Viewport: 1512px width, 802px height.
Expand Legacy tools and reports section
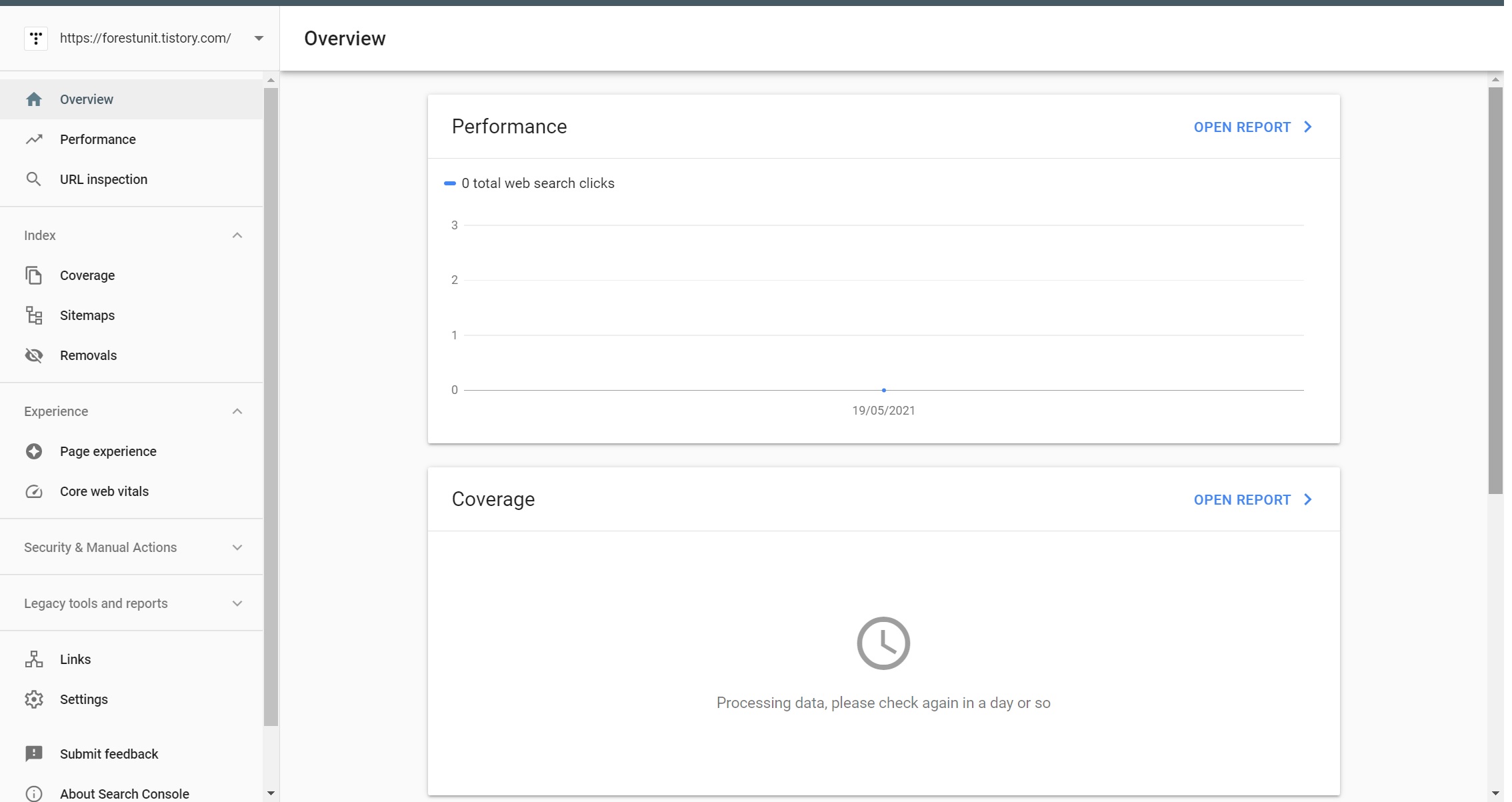point(237,603)
